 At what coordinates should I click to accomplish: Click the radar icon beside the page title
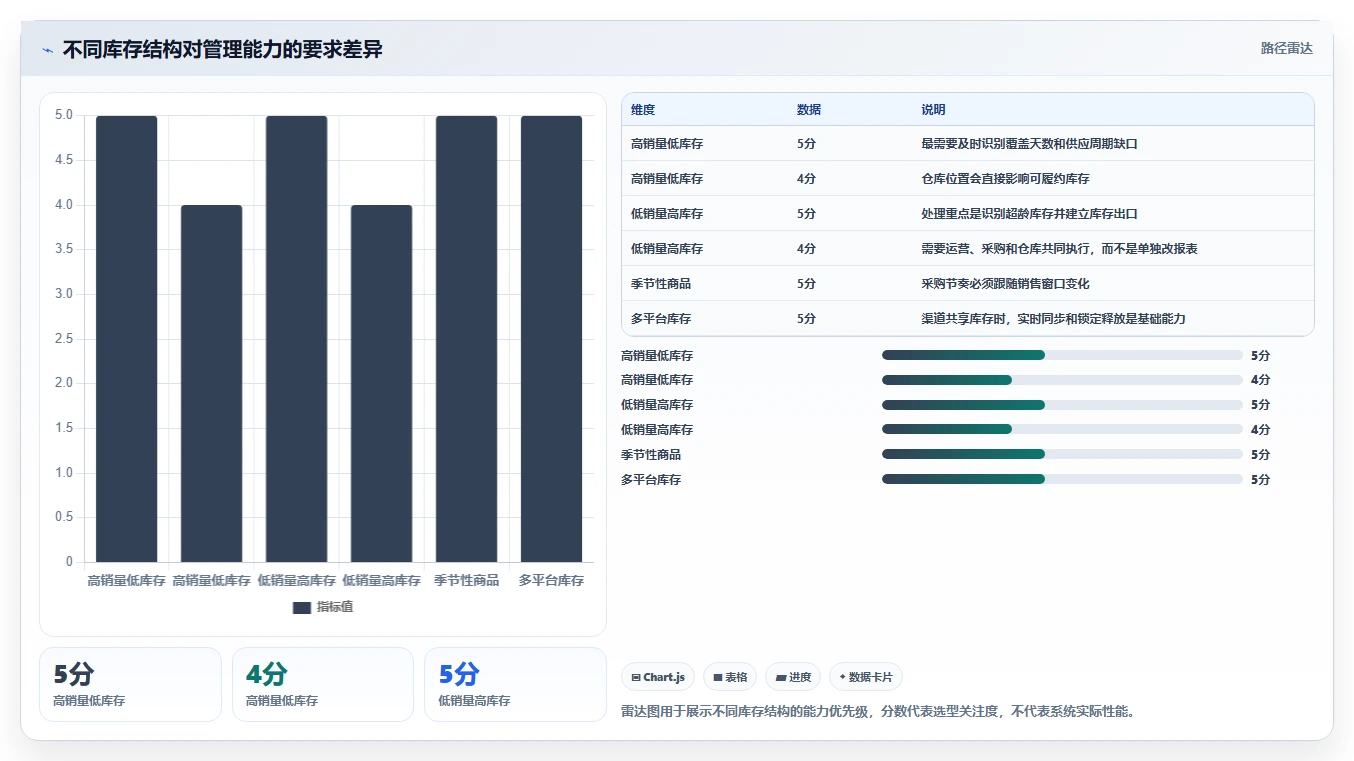click(47, 50)
